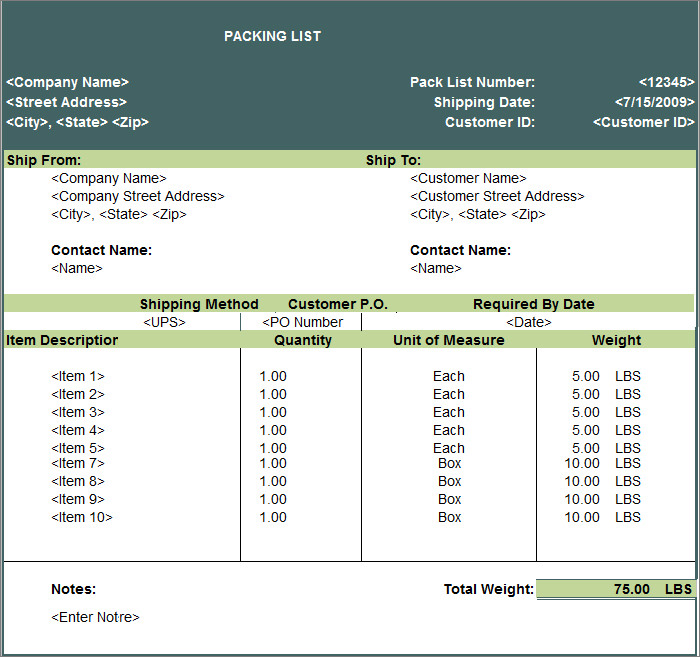This screenshot has height=657, width=700.
Task: Select the <Customer Name> cell
Action: (x=468, y=179)
